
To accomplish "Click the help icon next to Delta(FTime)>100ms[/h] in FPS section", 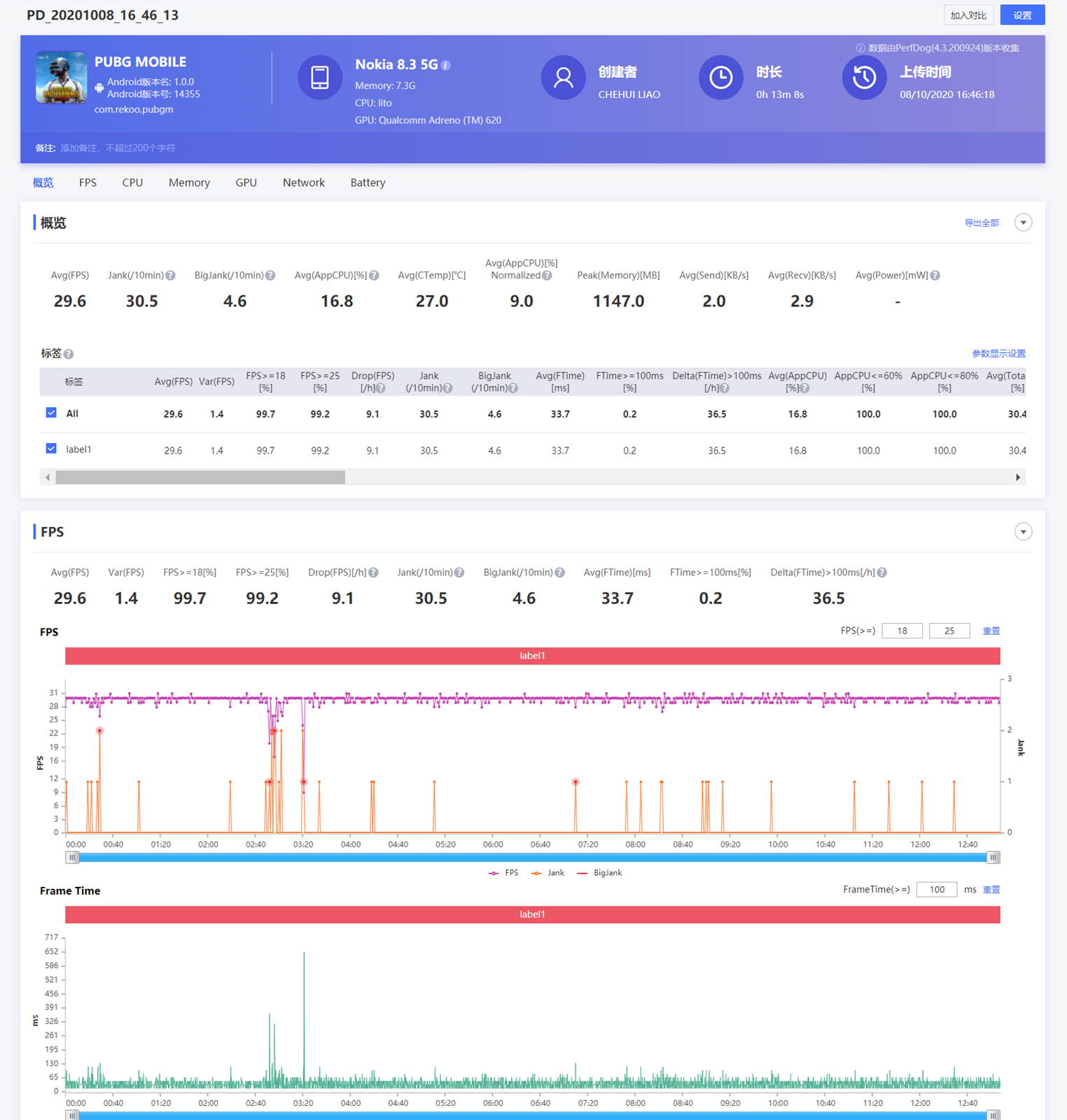I will click(x=882, y=573).
